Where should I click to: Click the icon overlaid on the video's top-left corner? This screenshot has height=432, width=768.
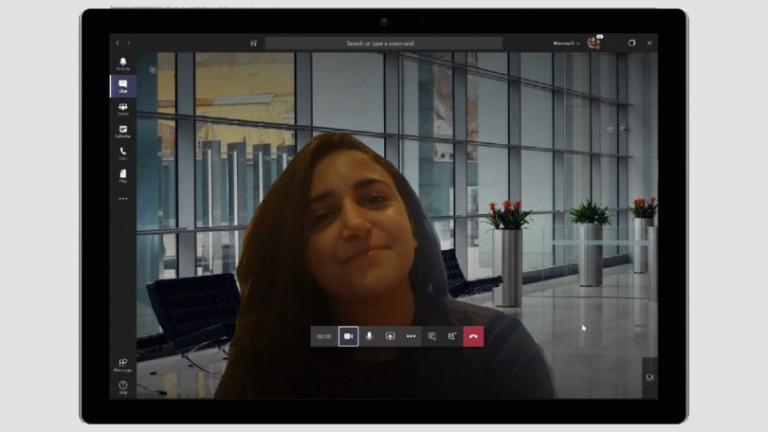click(x=153, y=70)
